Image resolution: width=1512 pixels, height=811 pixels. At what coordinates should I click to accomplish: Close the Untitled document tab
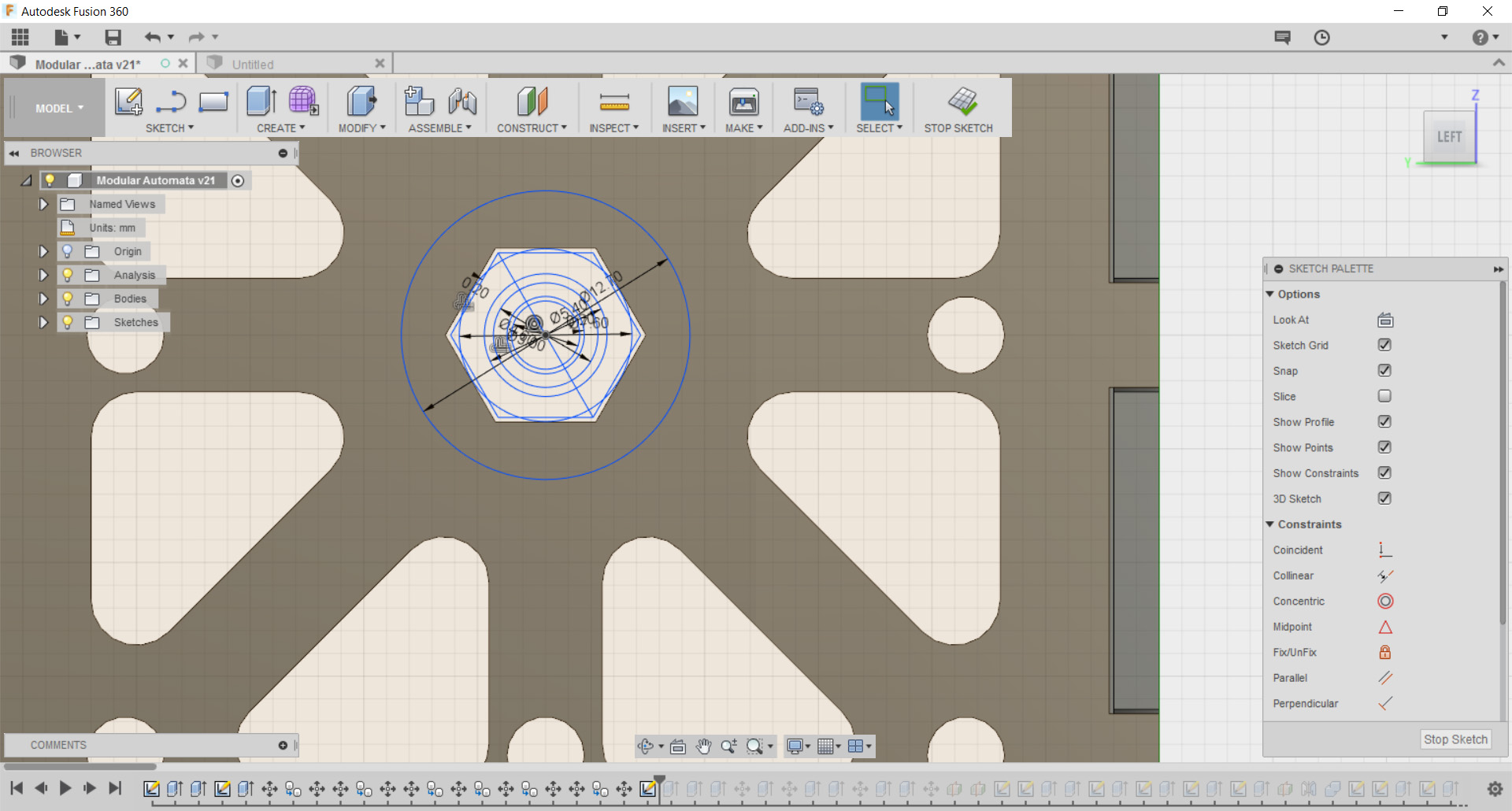pos(380,63)
